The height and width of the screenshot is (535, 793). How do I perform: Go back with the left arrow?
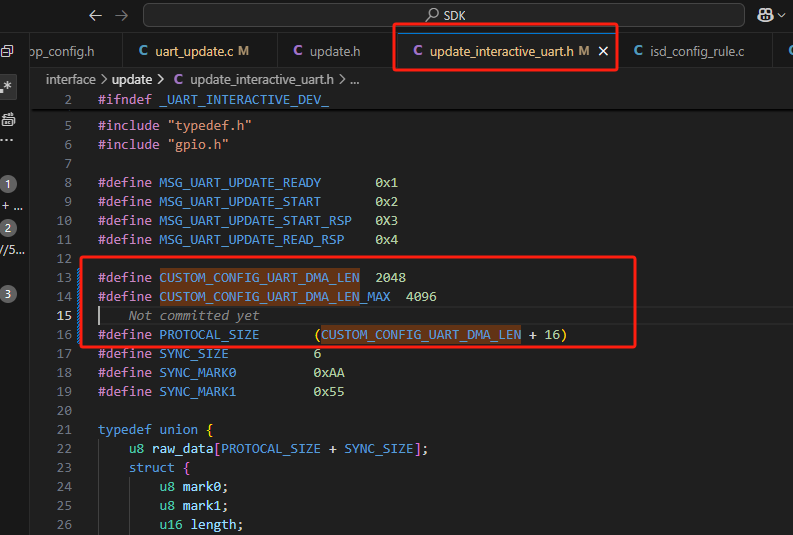tap(95, 16)
